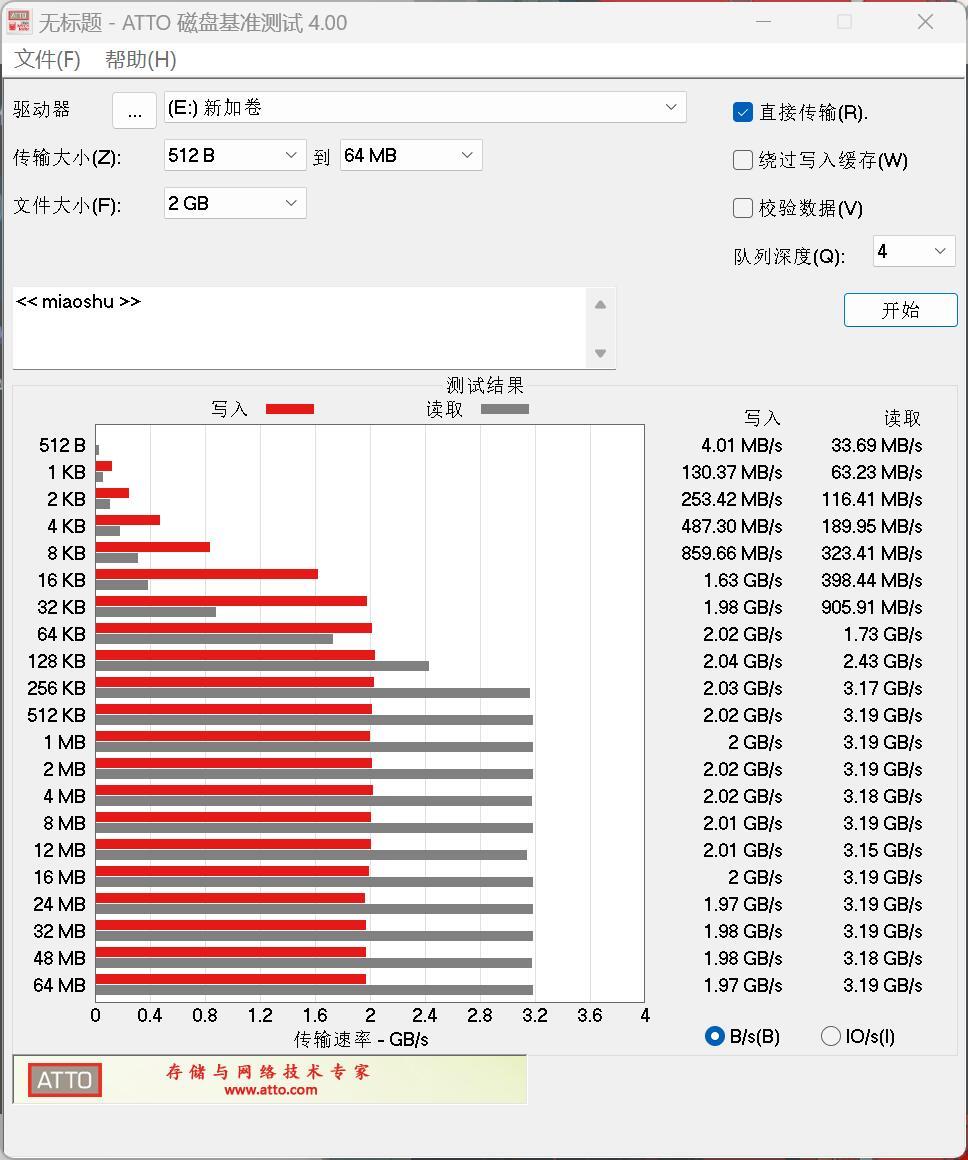Open the 文件(F) menu
The height and width of the screenshot is (1160, 968).
pyautogui.click(x=47, y=60)
